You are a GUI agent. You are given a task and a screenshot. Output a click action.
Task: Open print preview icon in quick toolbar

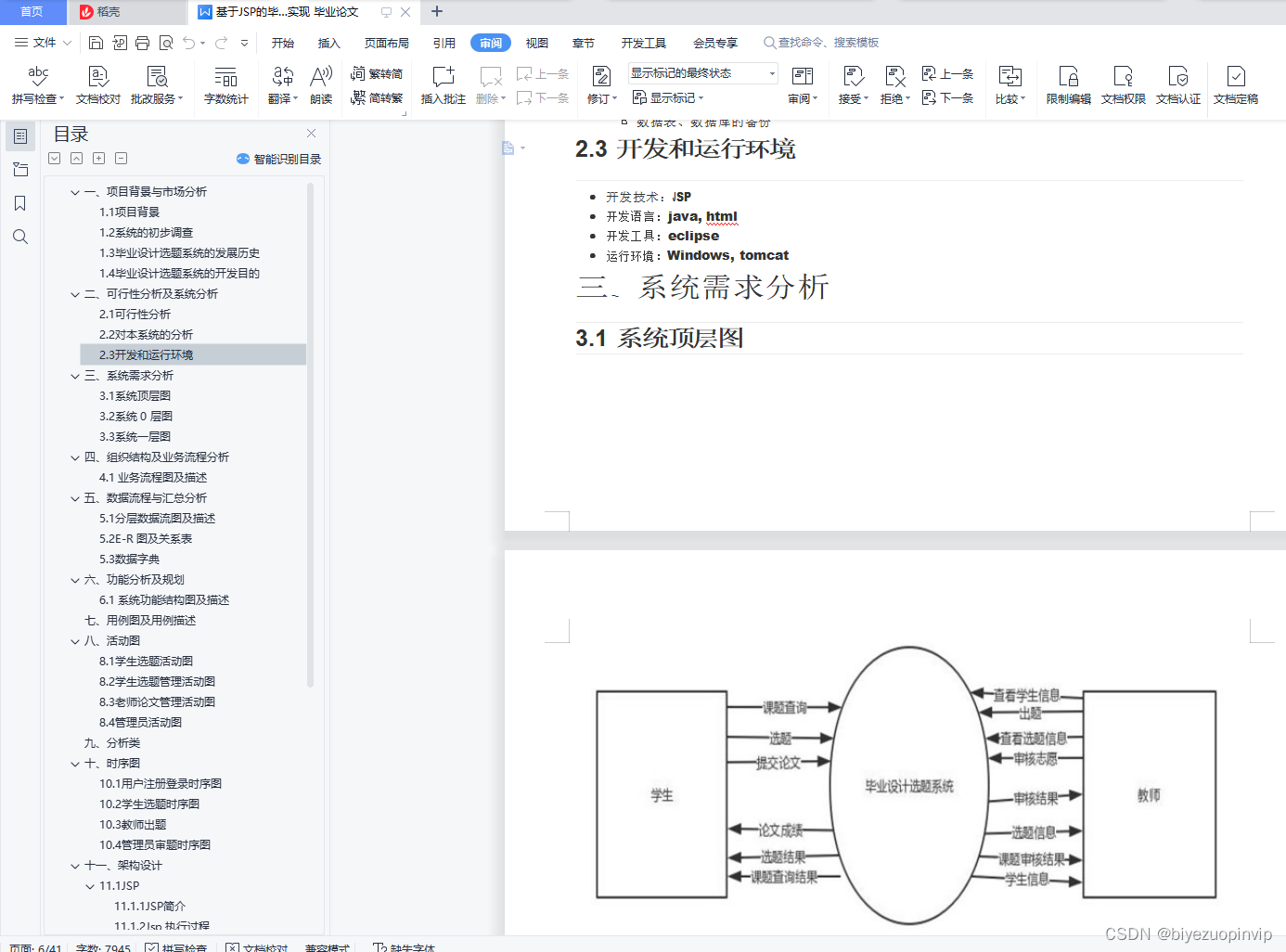pos(166,43)
